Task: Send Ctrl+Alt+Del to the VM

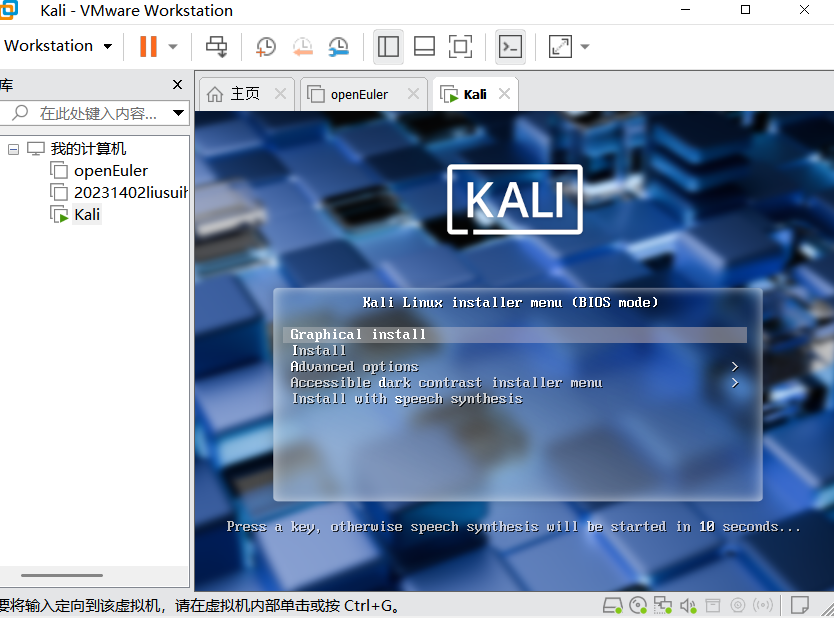Action: pos(216,47)
